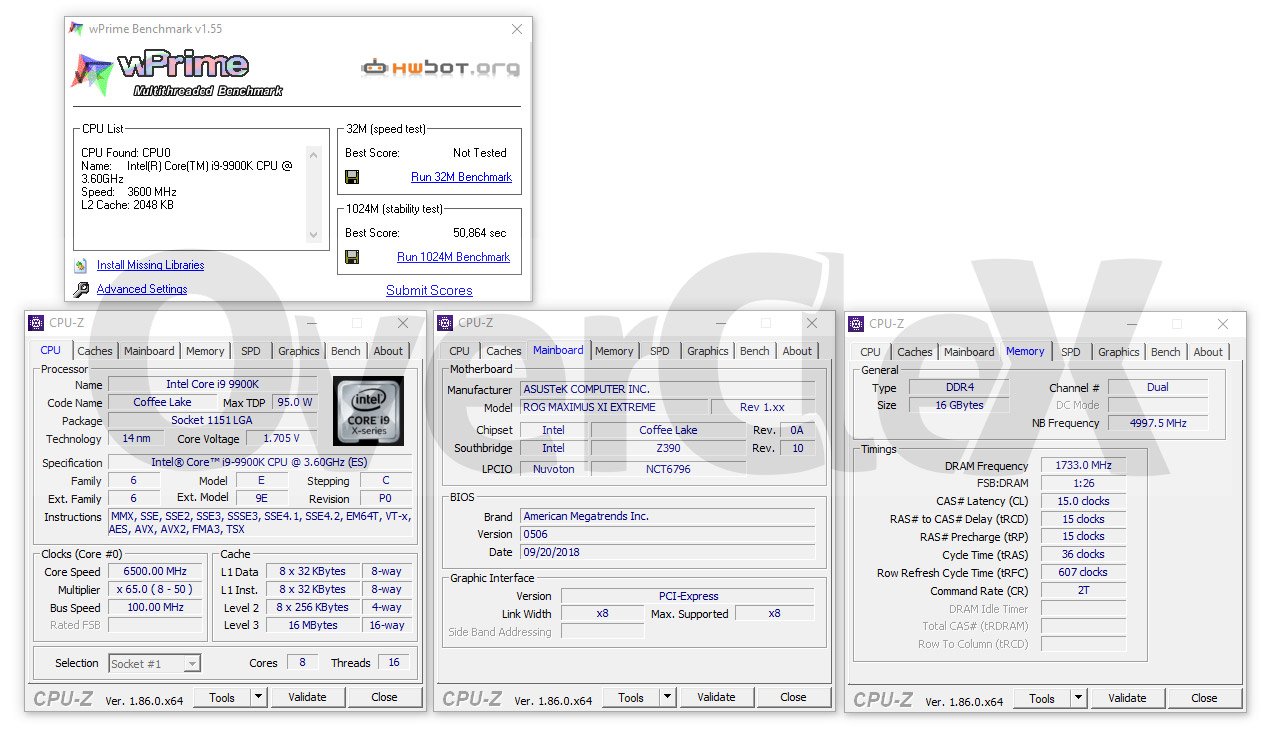This screenshot has width=1264, height=734.
Task: Click DRAM Frequency value 1733.0 MHz
Action: tap(1083, 465)
